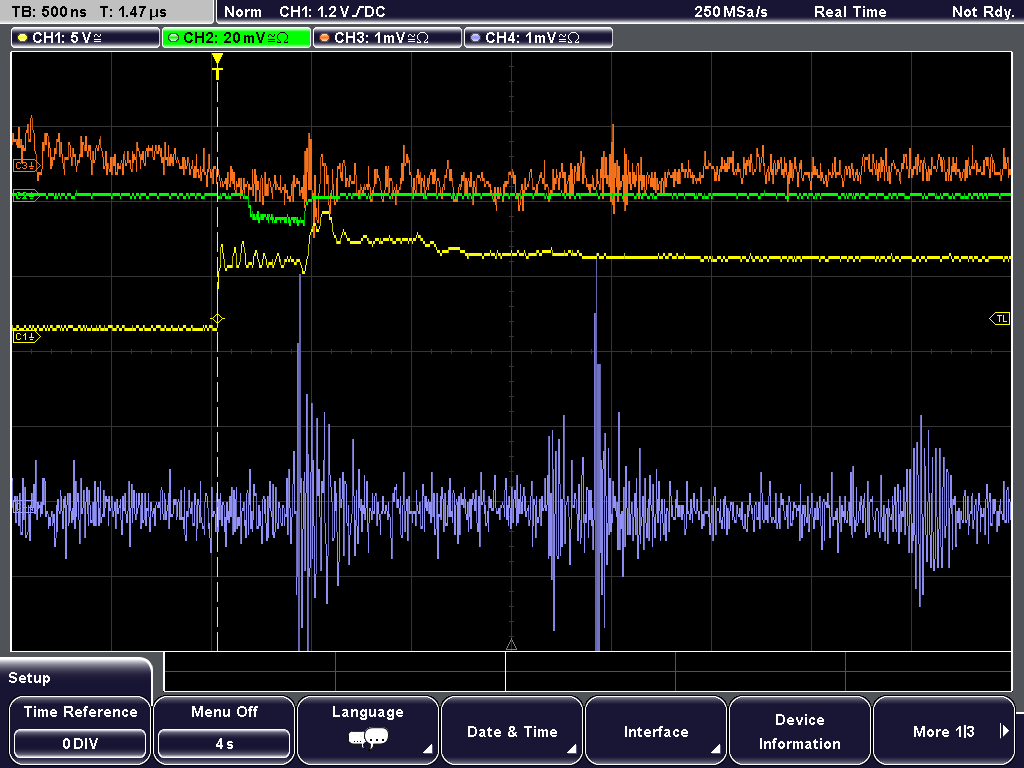The height and width of the screenshot is (768, 1024).
Task: Click the arrow icon next to More 1|3
Action: (1004, 731)
